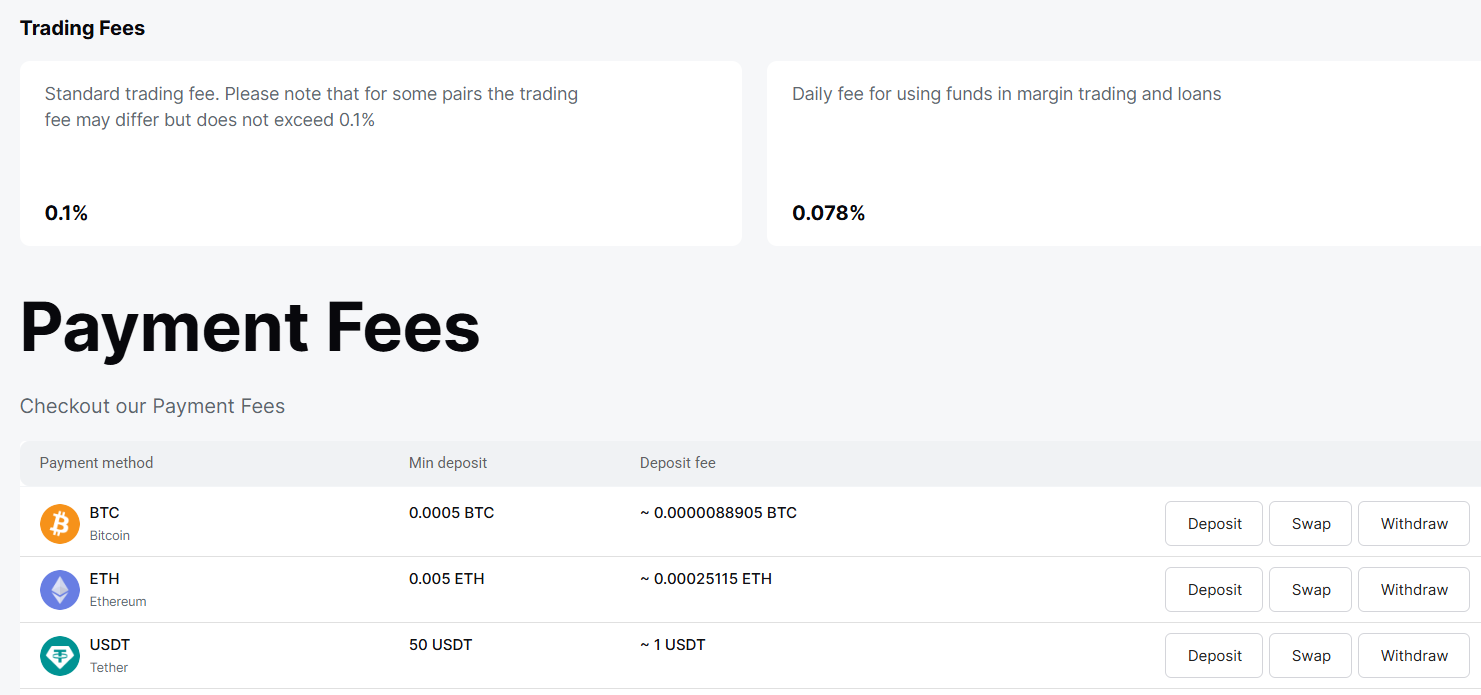
Task: Click the Bitcoin currency icon
Action: click(59, 523)
